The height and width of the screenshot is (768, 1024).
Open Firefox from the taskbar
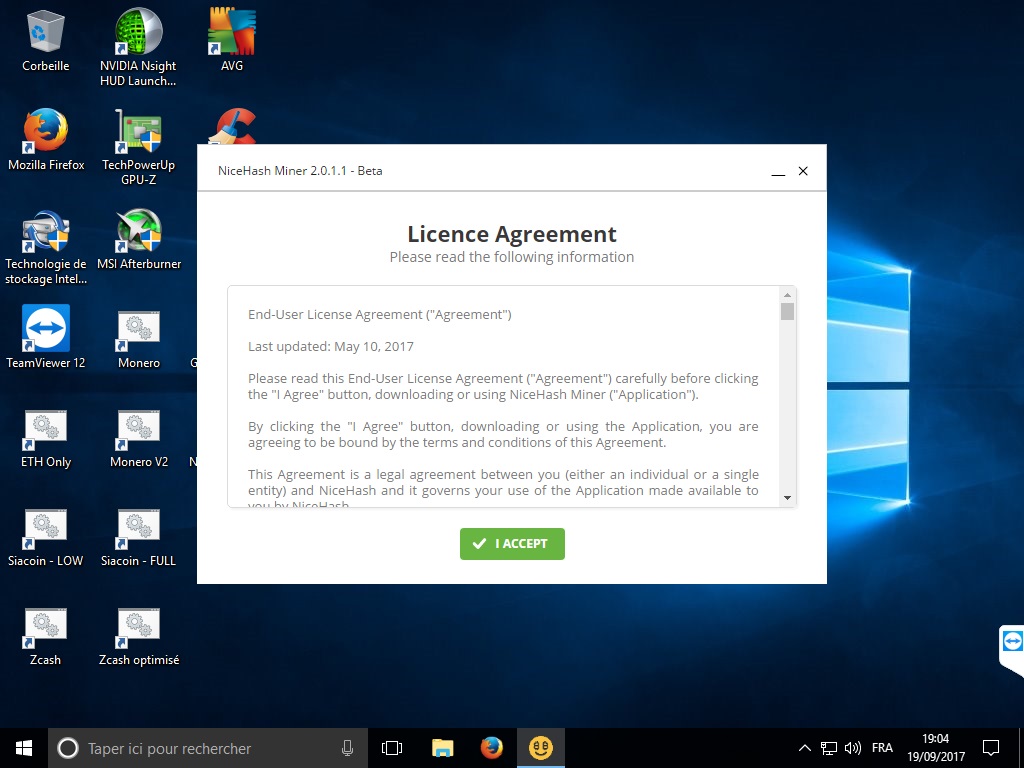click(x=492, y=748)
